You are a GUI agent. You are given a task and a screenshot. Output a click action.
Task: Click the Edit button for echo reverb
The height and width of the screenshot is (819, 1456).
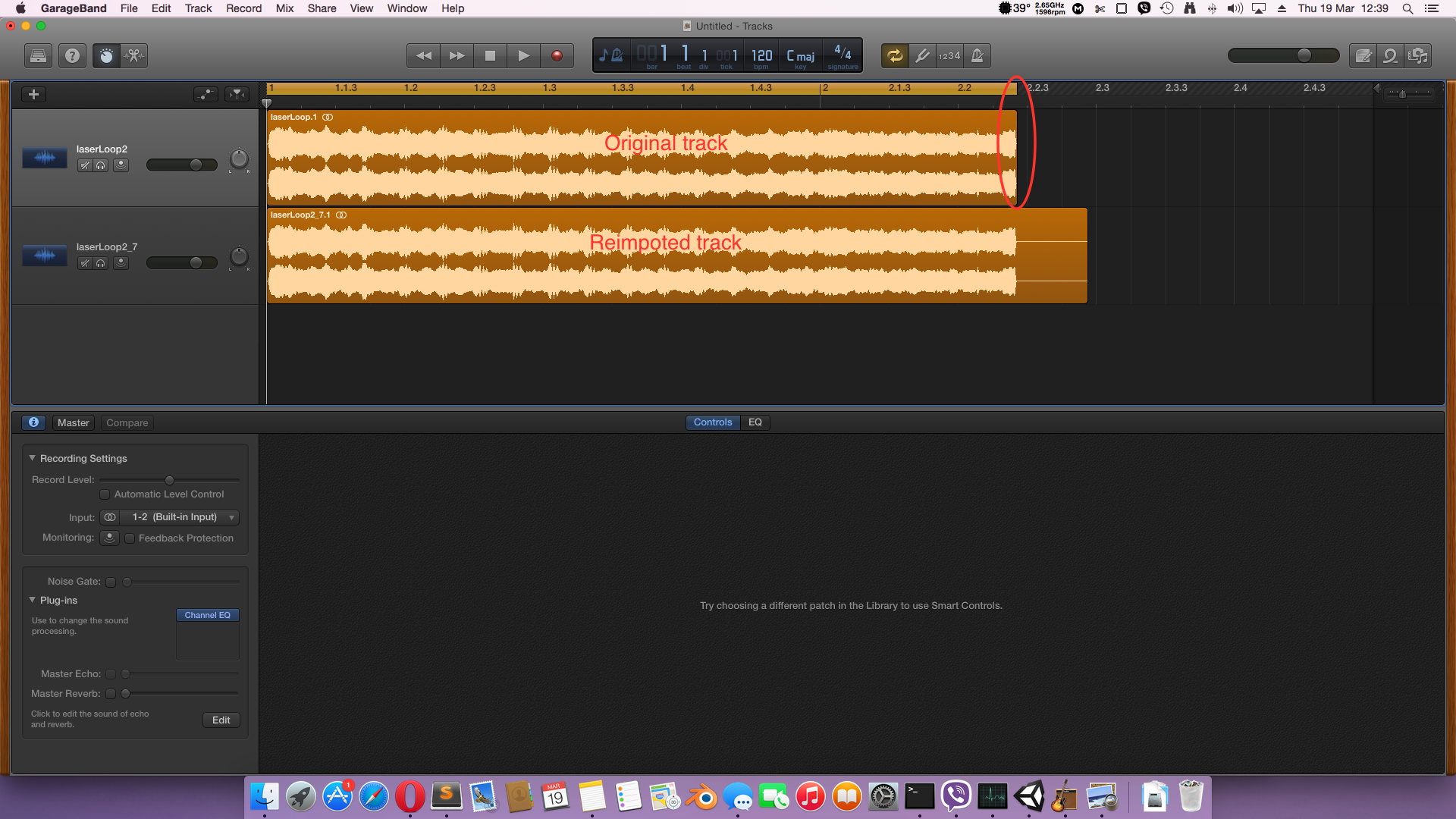click(221, 719)
